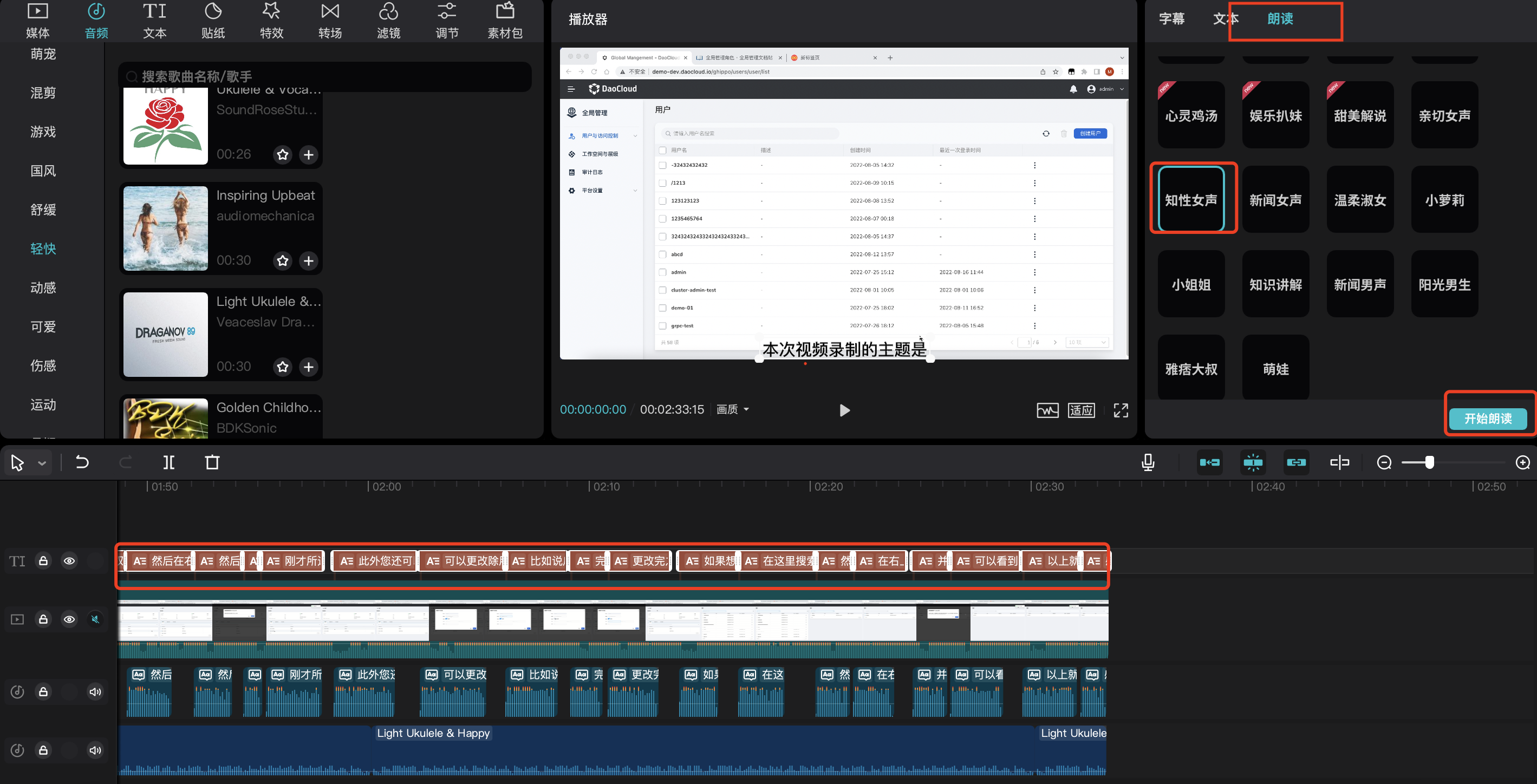1537x784 pixels.
Task: Choose the 阳光男生 voice
Action: [1444, 284]
